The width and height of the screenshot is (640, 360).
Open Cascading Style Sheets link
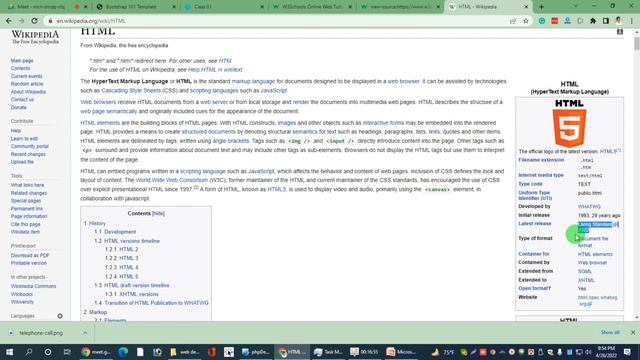(131, 90)
